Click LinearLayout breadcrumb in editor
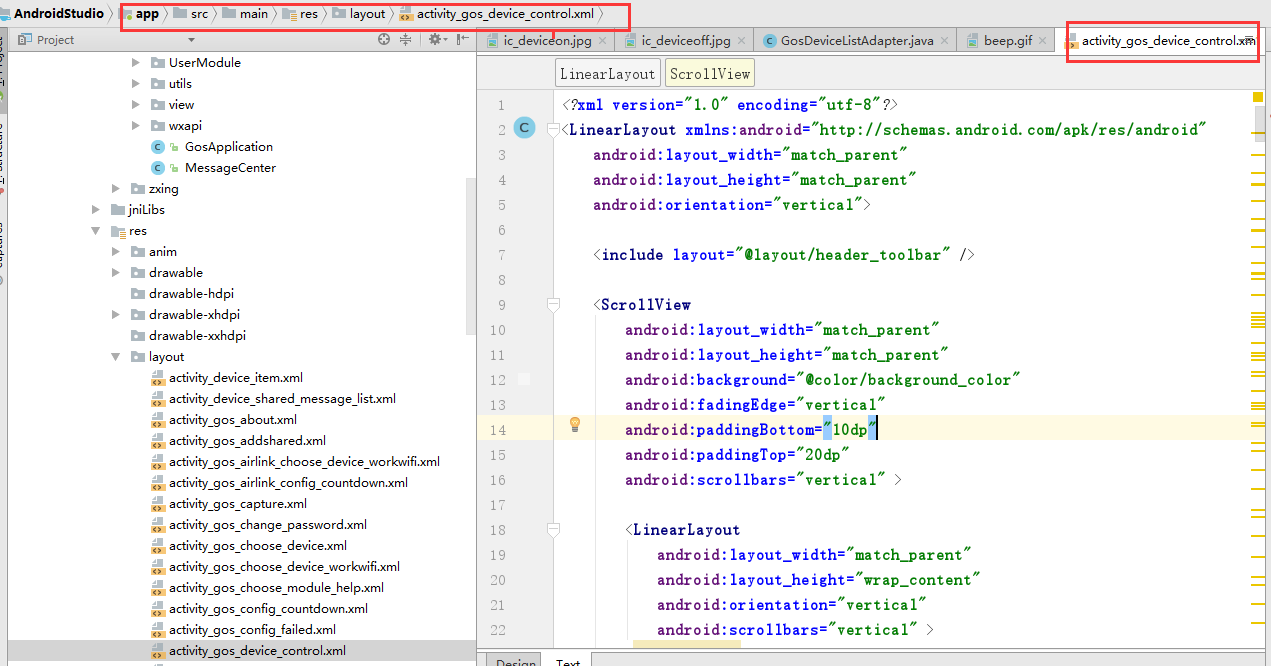The image size is (1271, 666). [x=607, y=73]
